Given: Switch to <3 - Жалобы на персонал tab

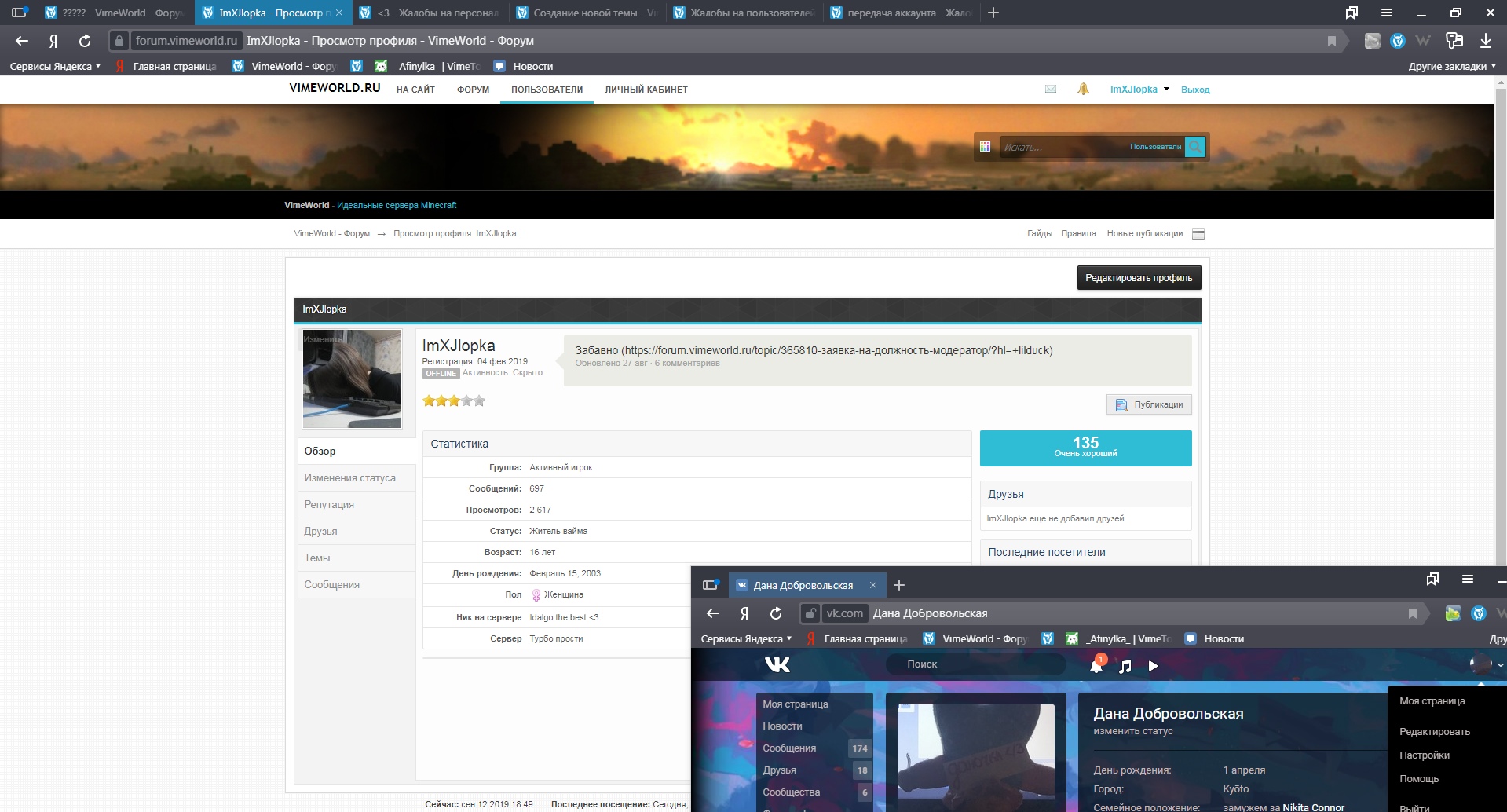Looking at the screenshot, I should click(429, 13).
